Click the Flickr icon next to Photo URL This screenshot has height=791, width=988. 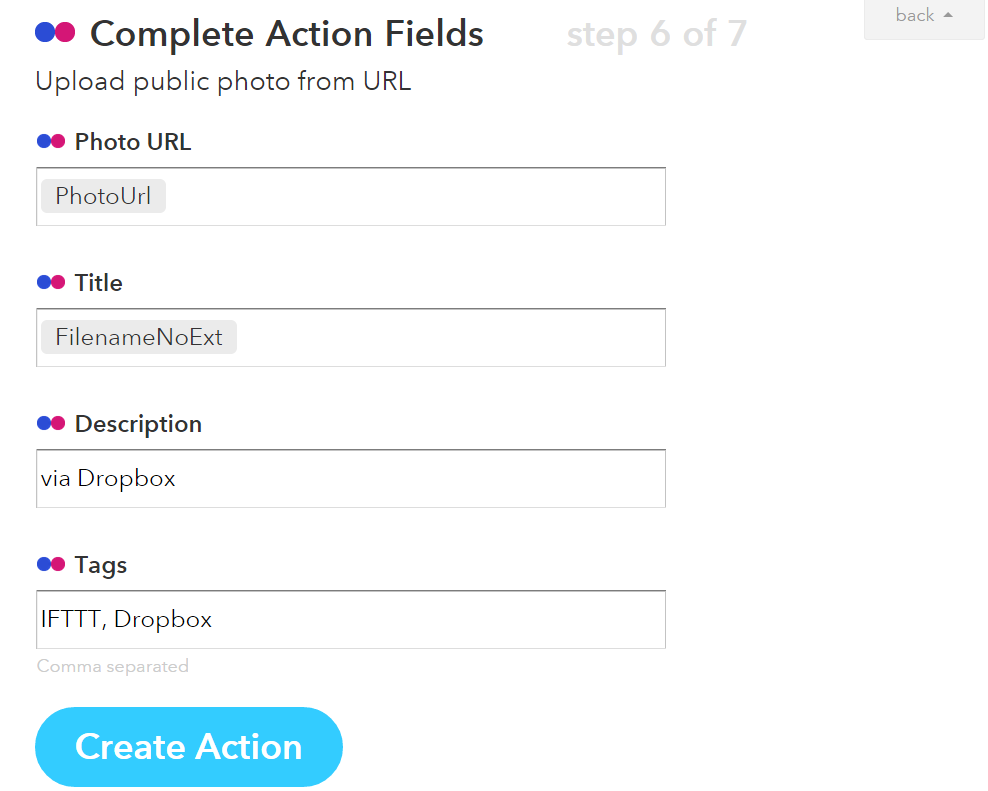pos(51,141)
